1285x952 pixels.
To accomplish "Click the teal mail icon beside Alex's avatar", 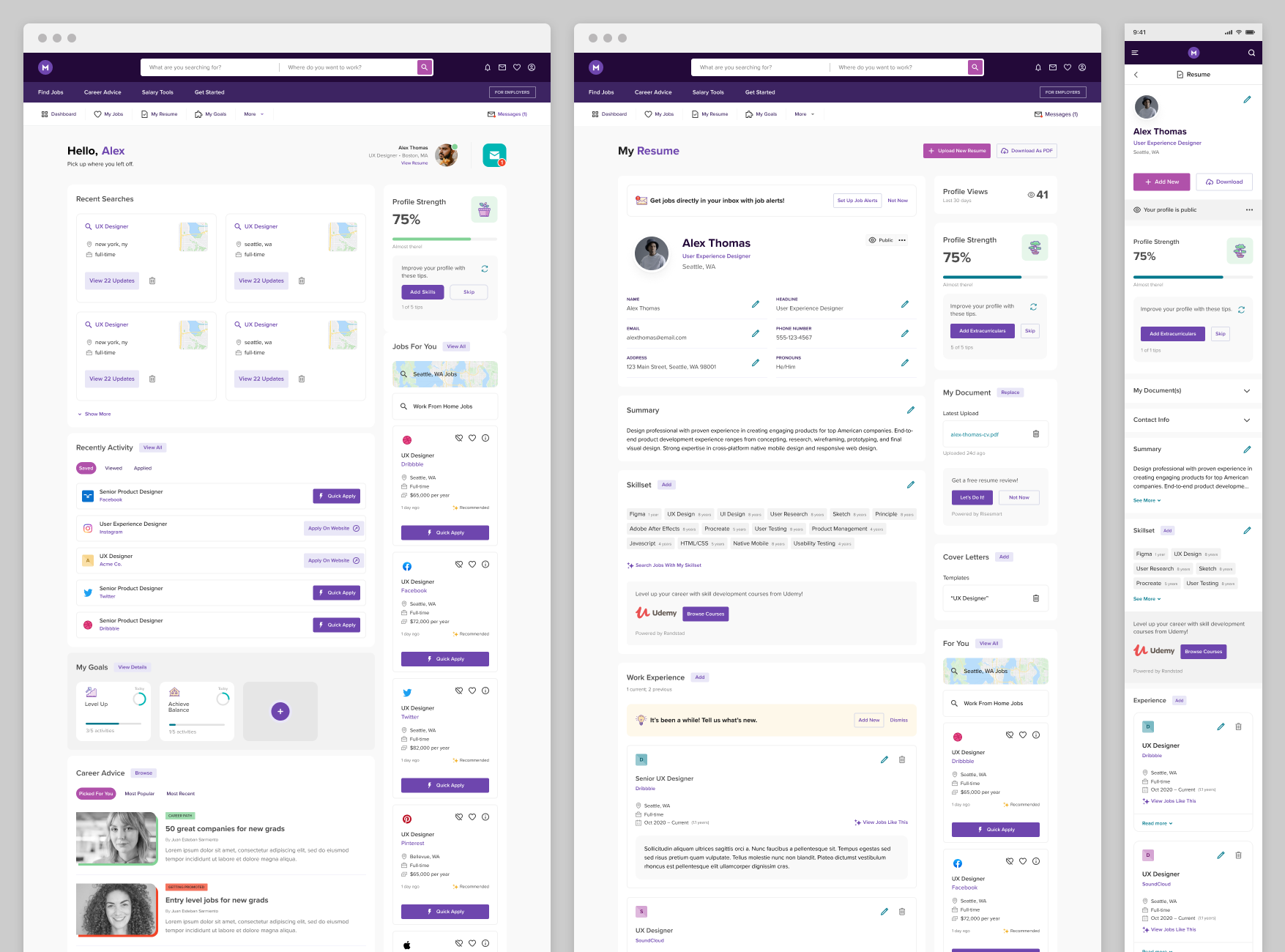I will 494,155.
